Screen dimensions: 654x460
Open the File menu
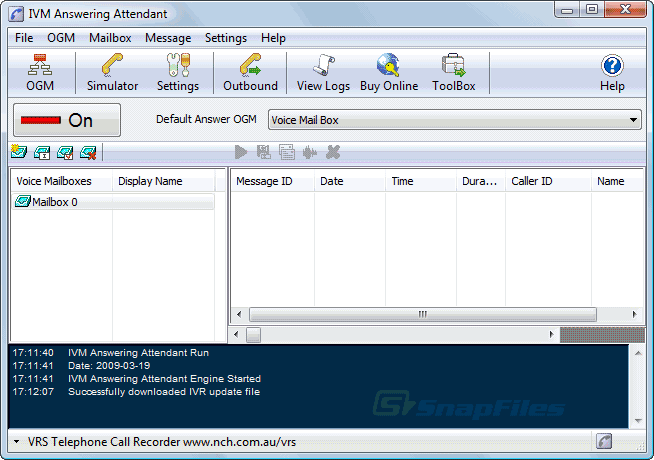point(24,38)
